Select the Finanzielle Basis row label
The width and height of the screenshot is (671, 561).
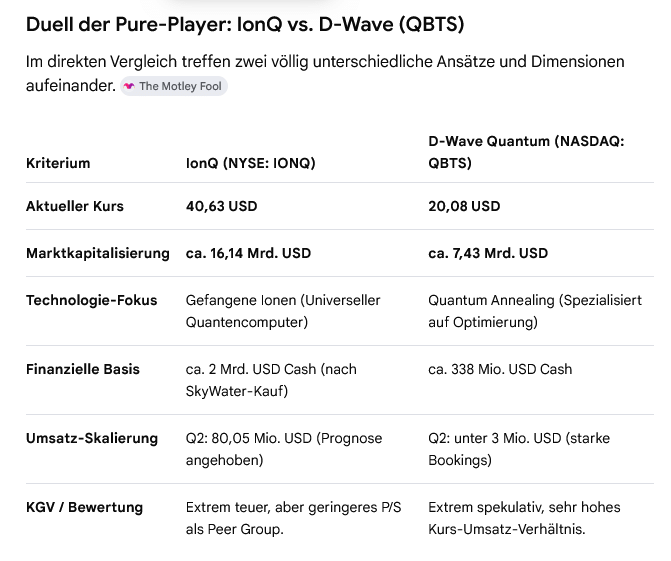(83, 369)
